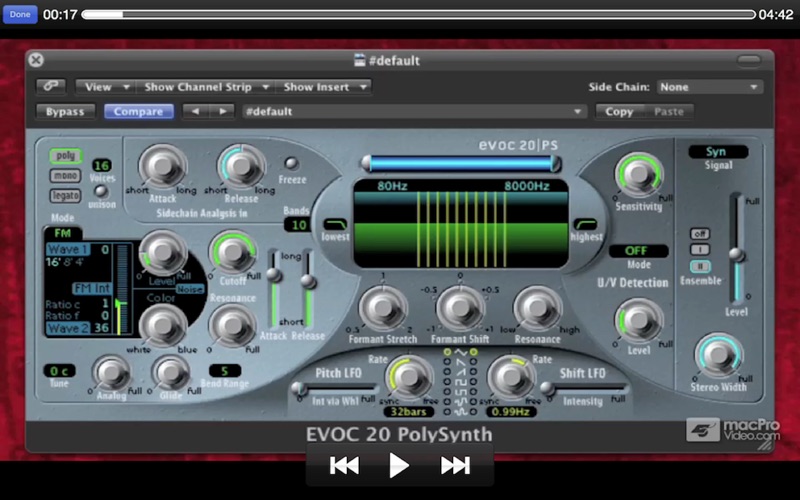Toggle the Freeze button
Screen dimensions: 800x500
291,163
